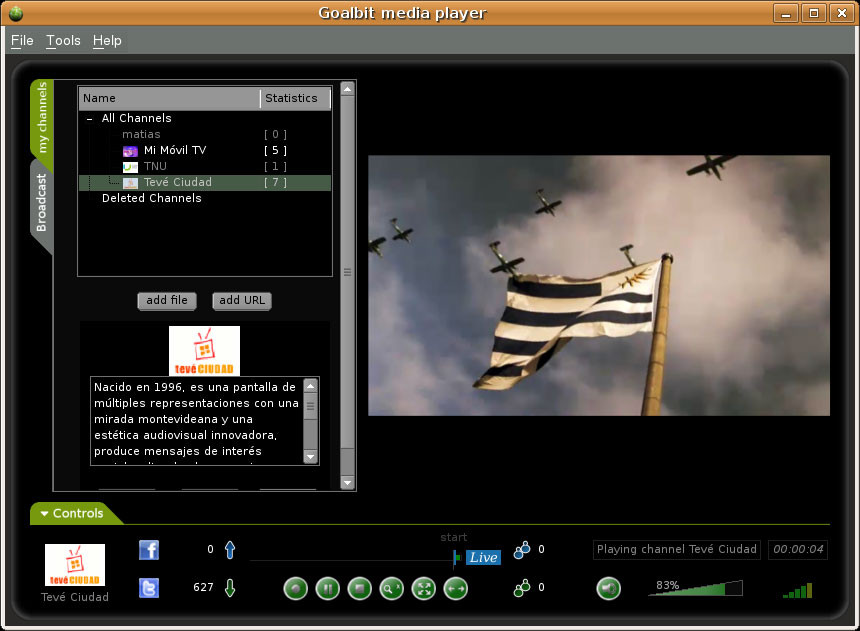This screenshot has width=860, height=631.
Task: Stop playback with the stop button
Action: (x=359, y=589)
